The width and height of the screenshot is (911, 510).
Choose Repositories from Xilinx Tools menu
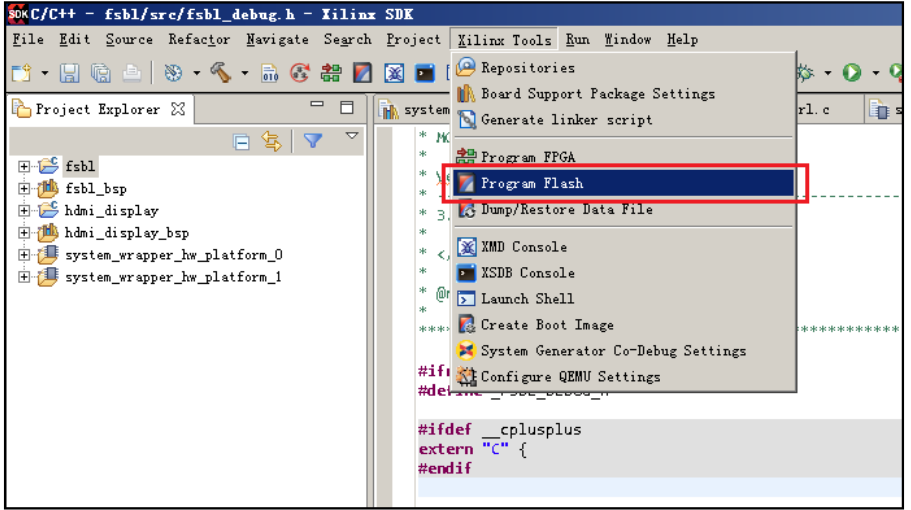[623, 68]
